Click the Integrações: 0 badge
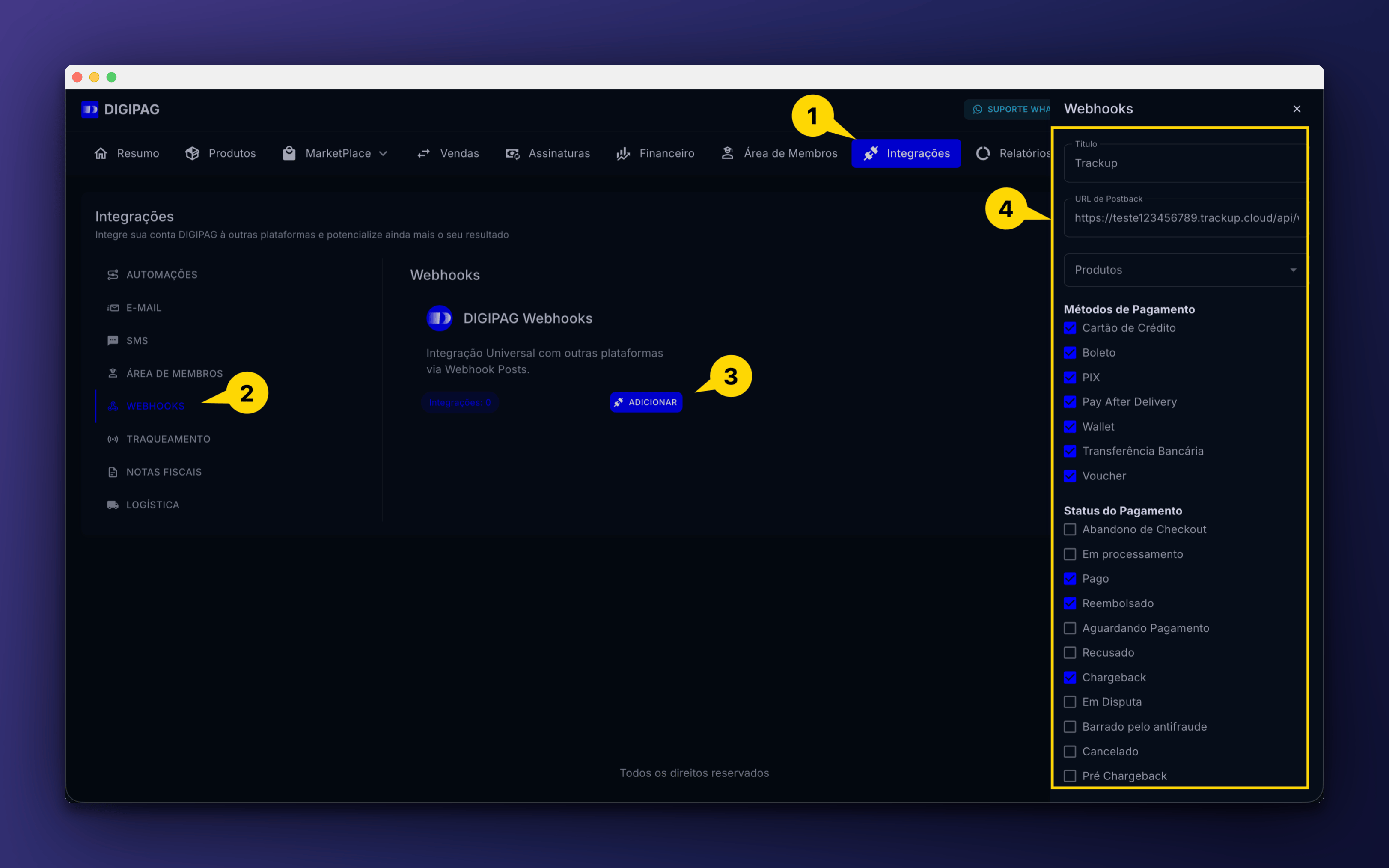Viewport: 1389px width, 868px height. [460, 402]
